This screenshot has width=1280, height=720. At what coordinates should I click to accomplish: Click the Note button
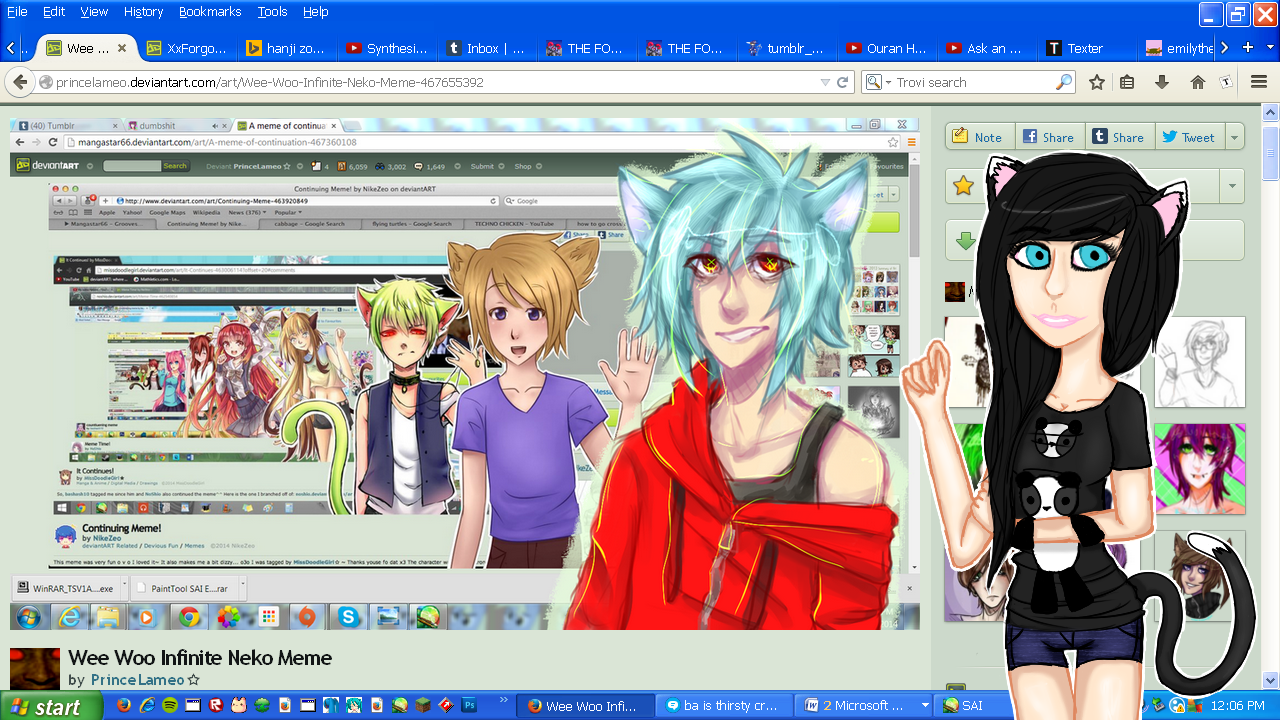(x=978, y=138)
